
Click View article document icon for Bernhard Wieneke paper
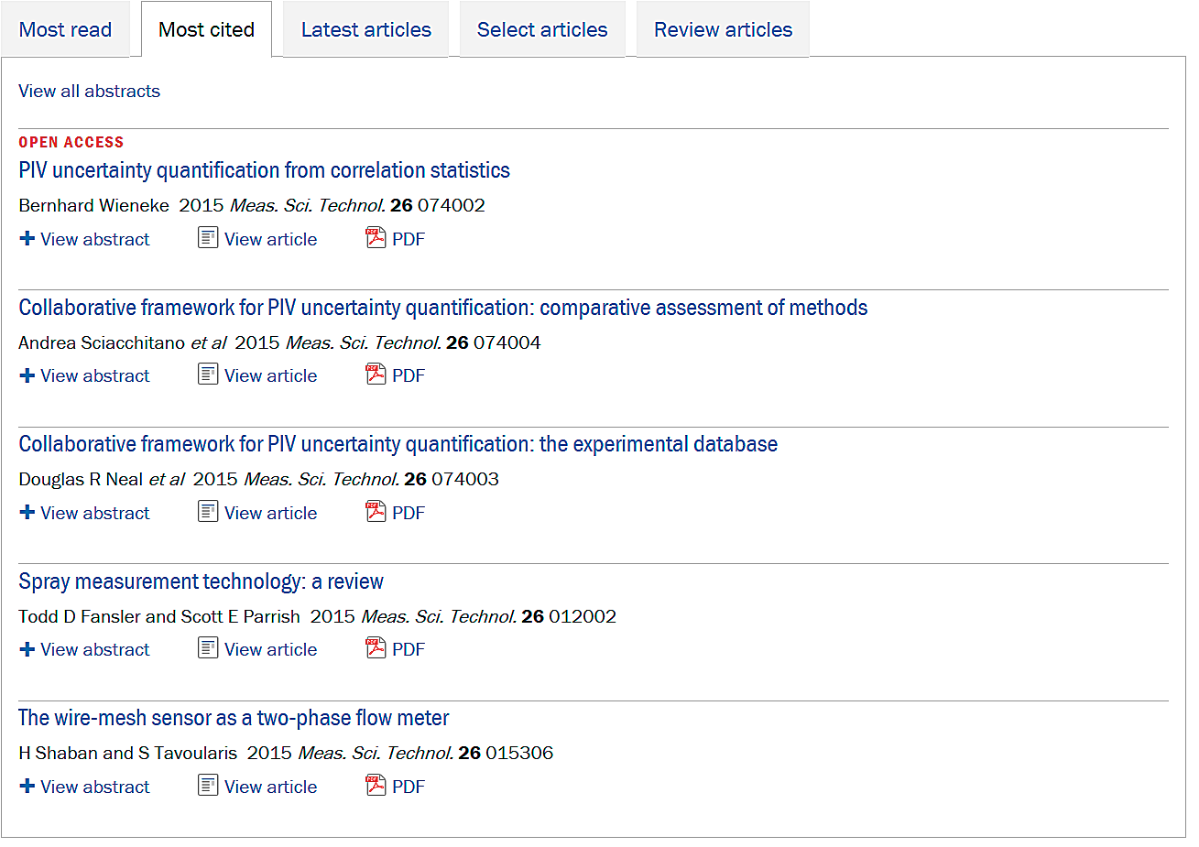tap(208, 239)
